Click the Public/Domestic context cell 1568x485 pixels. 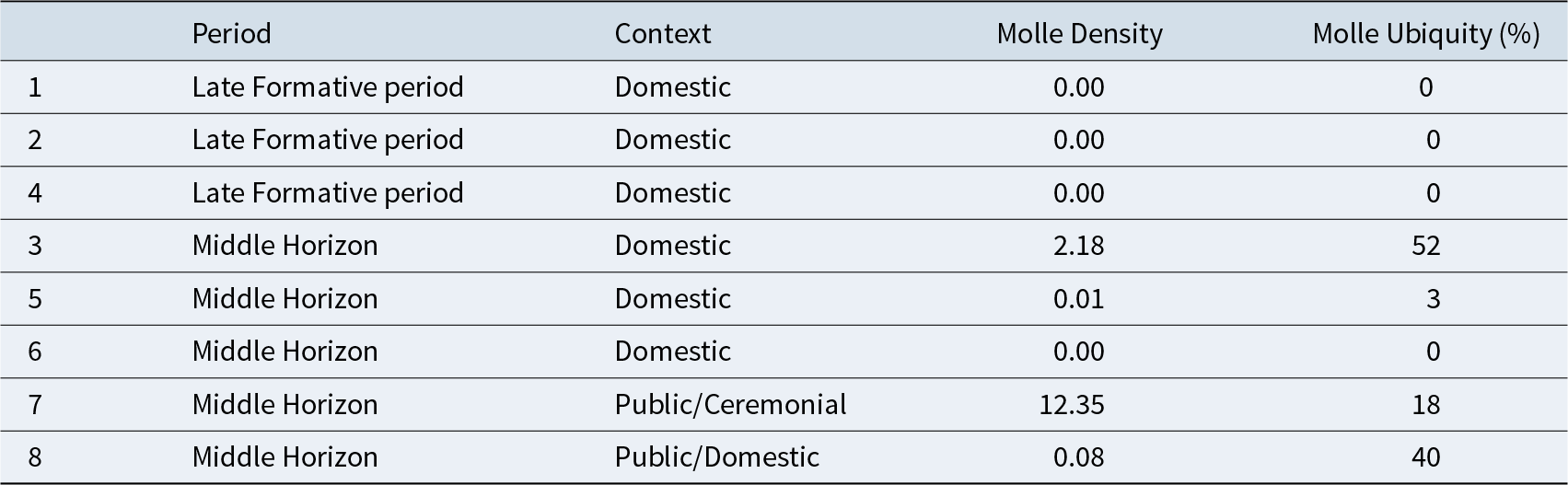716,457
